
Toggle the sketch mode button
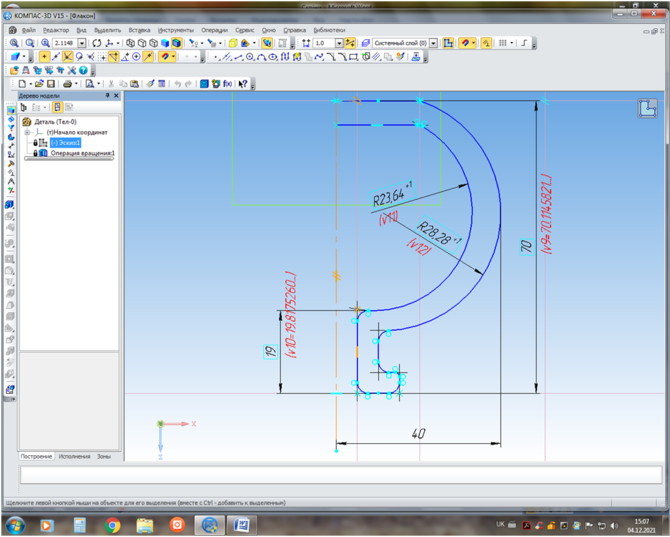coord(448,43)
